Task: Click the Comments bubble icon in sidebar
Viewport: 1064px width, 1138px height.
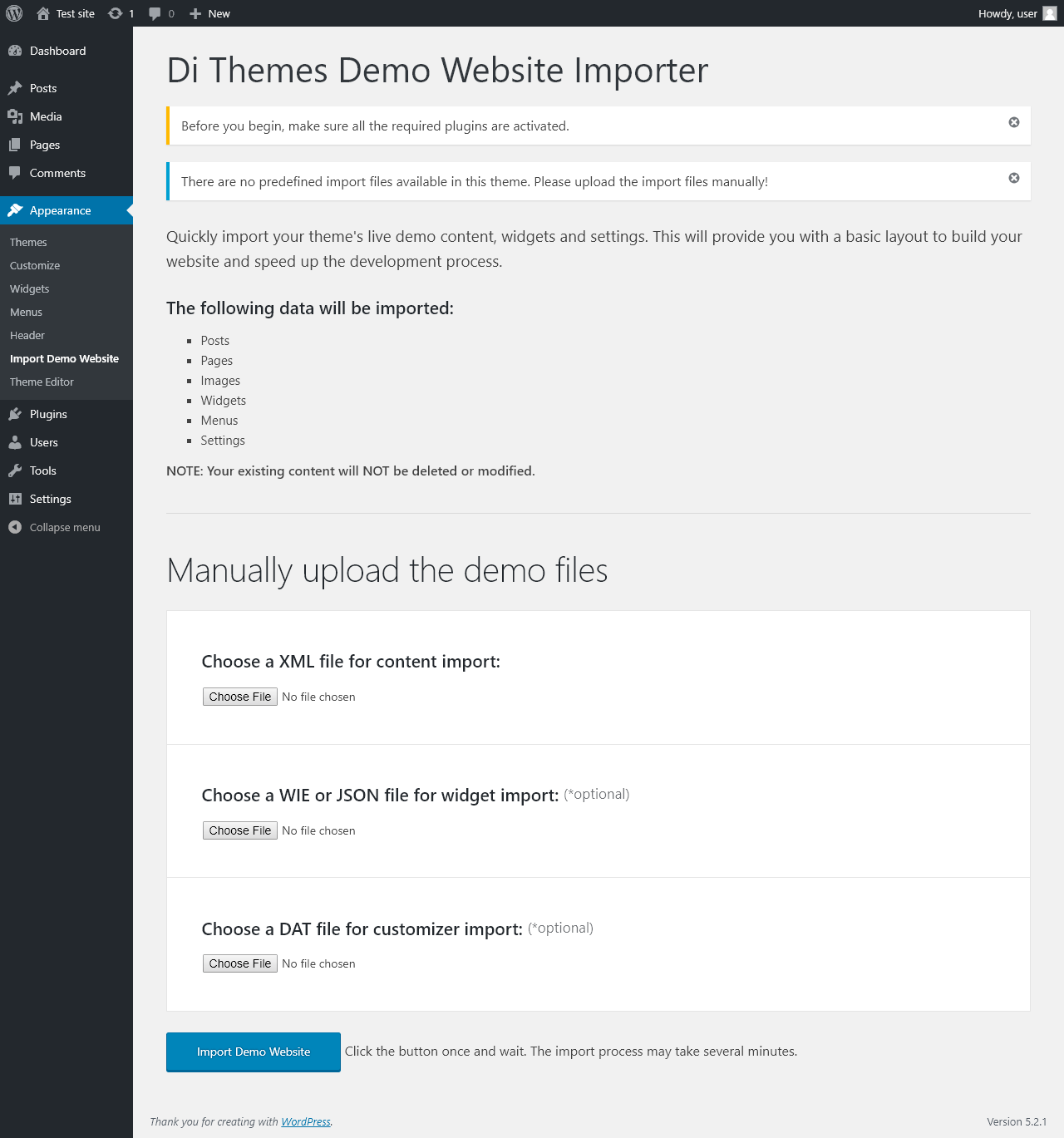Action: tap(15, 173)
